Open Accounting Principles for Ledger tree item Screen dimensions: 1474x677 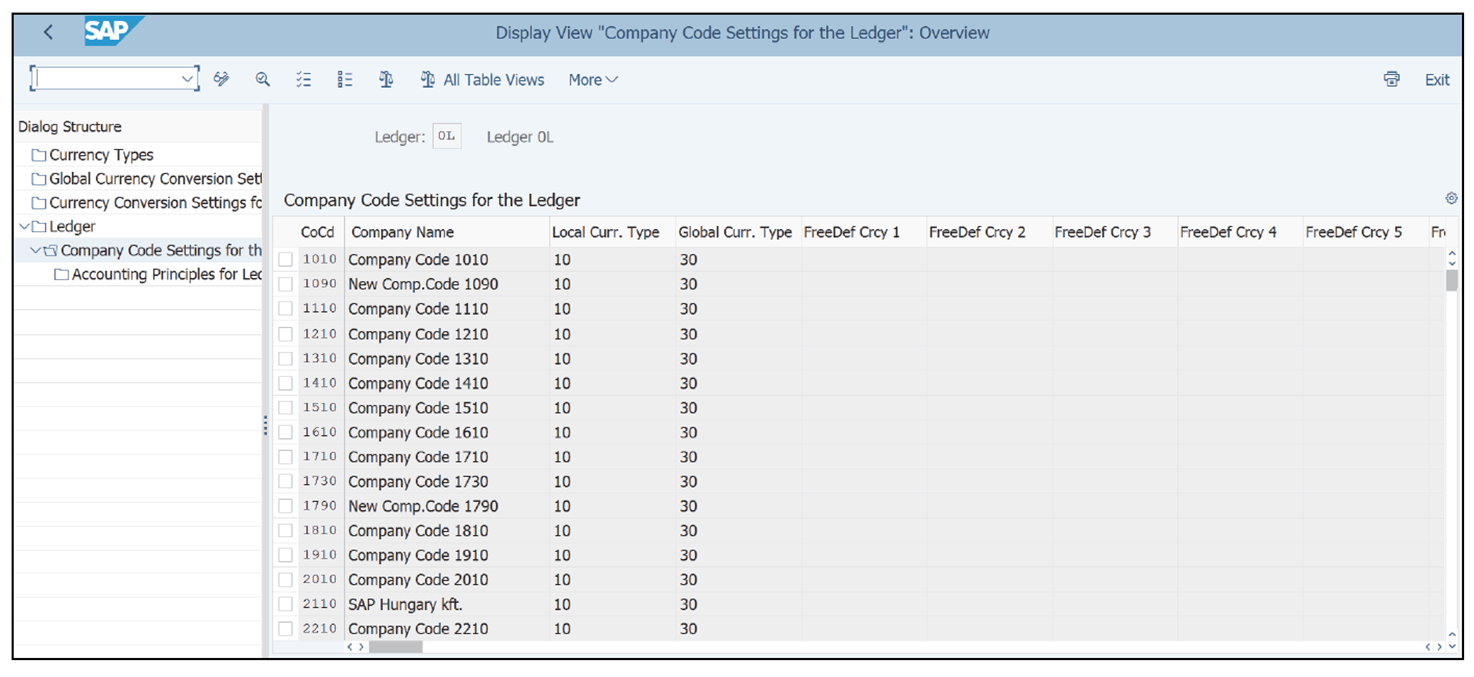point(166,275)
